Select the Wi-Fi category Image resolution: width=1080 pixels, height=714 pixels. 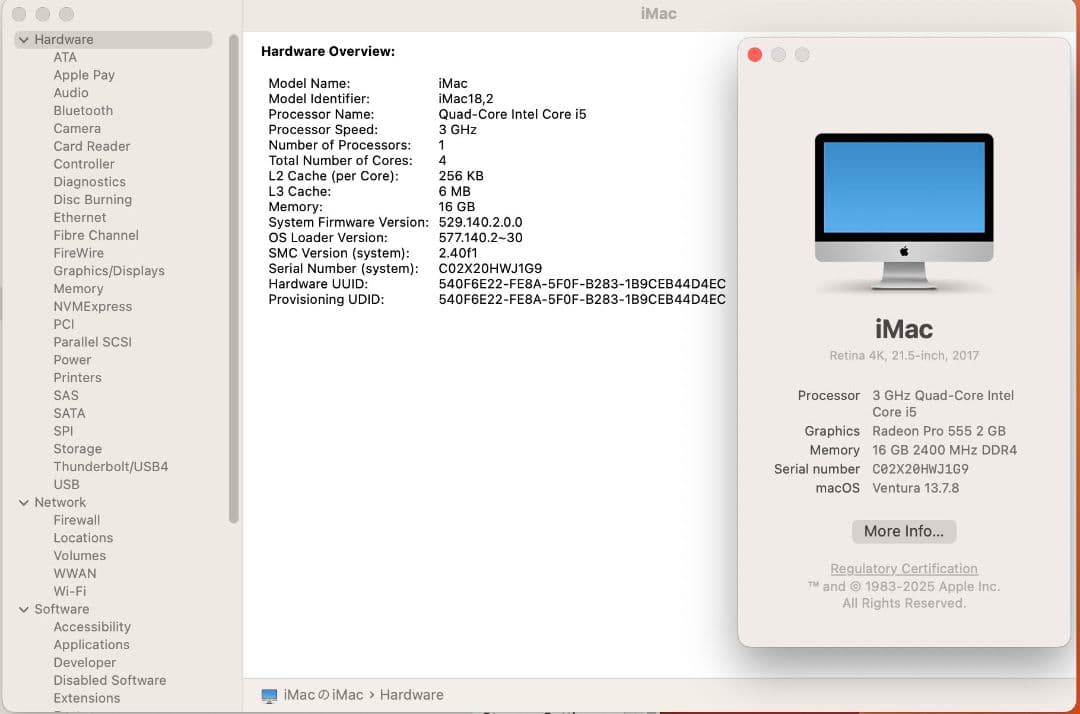tap(70, 591)
